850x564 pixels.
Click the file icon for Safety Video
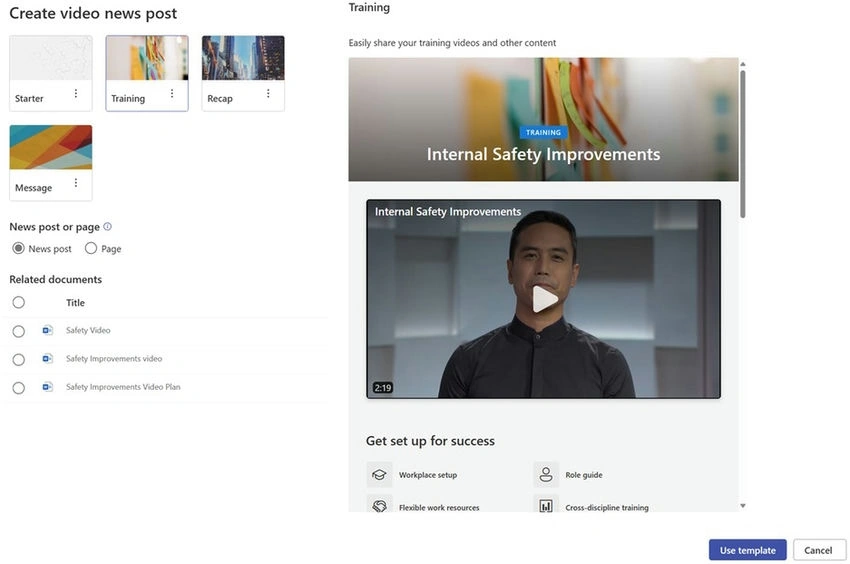tap(48, 330)
